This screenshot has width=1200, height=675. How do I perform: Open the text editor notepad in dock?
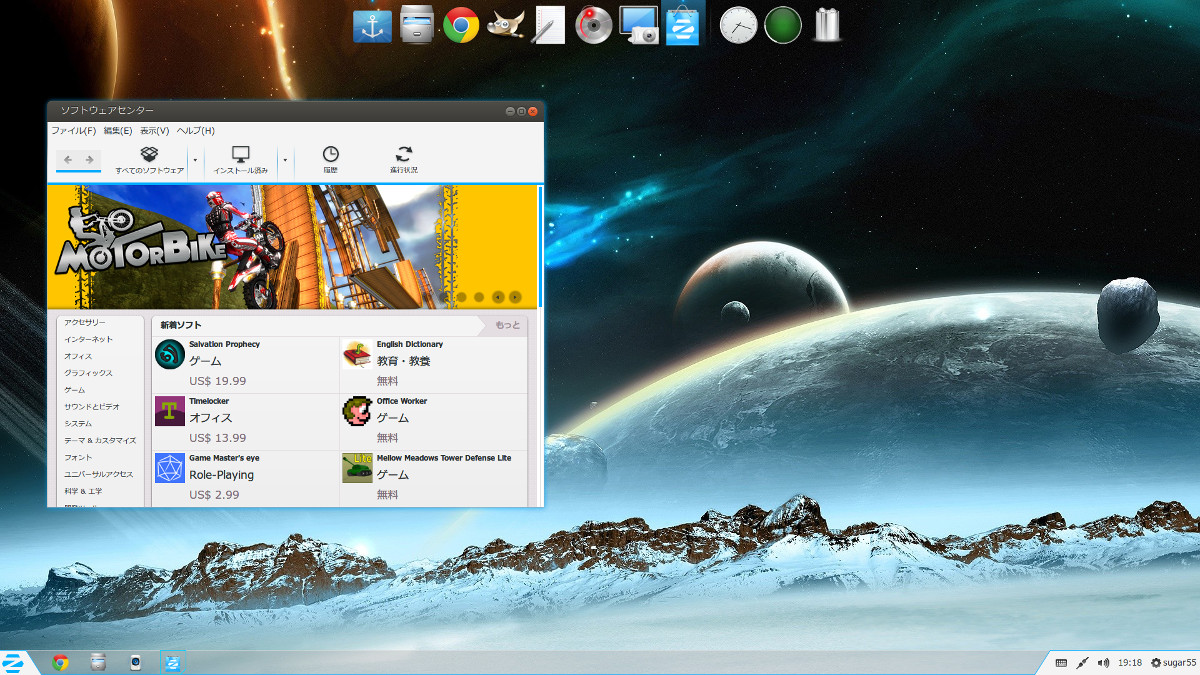click(548, 24)
